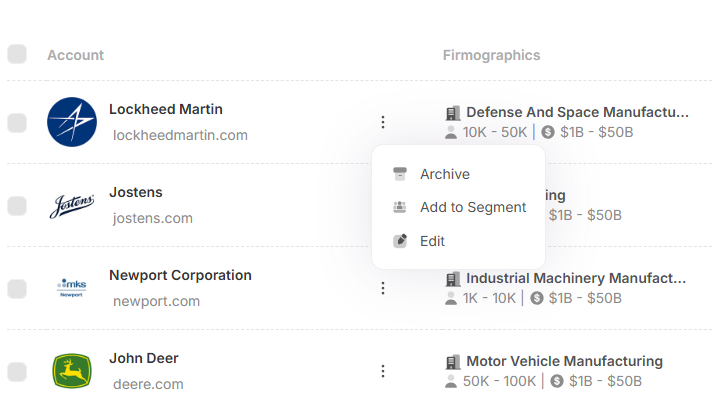Expand the John Deer row options menu
This screenshot has height=411, width=713.
(x=382, y=371)
